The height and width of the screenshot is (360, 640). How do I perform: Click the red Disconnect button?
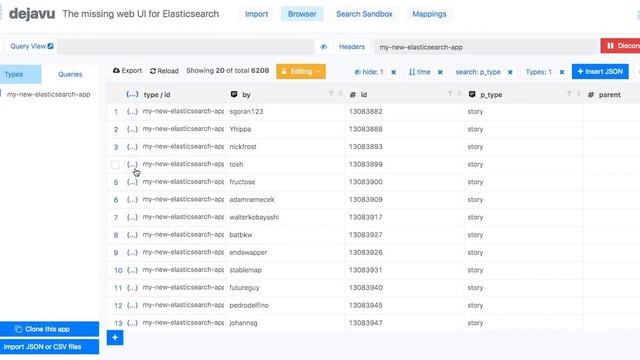click(620, 46)
